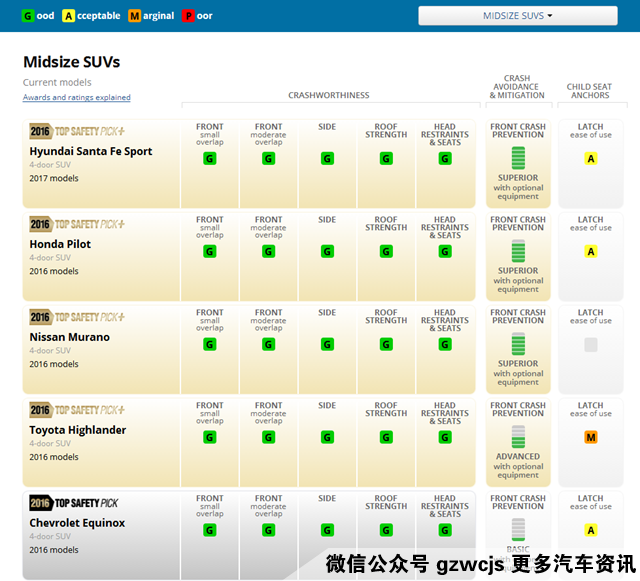Select the Honda Pilot model name
Image resolution: width=640 pixels, height=581 pixels.
coord(60,244)
